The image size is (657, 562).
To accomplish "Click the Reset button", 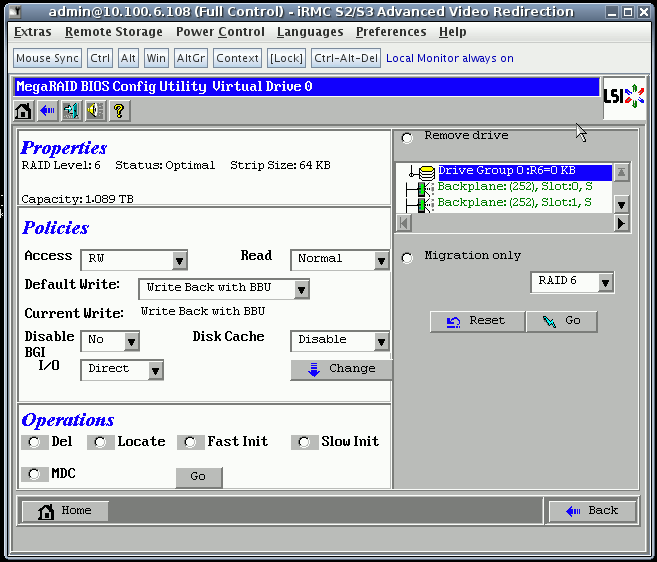I will [x=477, y=321].
